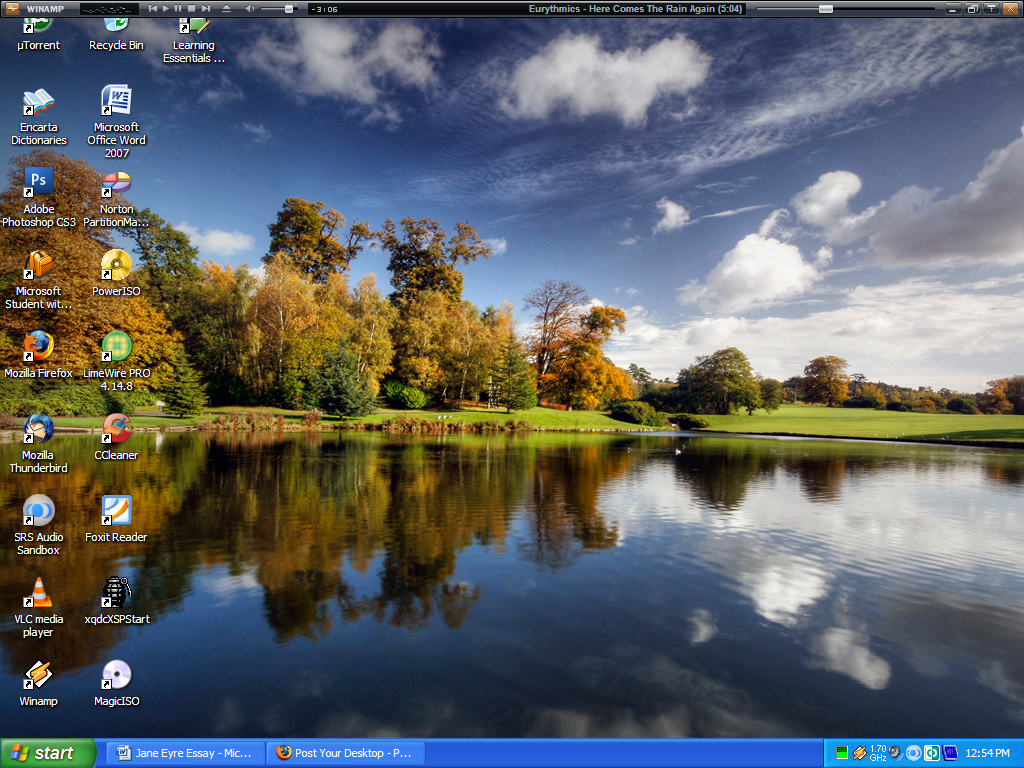This screenshot has width=1024, height=768.
Task: Click the LimeWire PRO desktop icon
Action: coord(116,347)
